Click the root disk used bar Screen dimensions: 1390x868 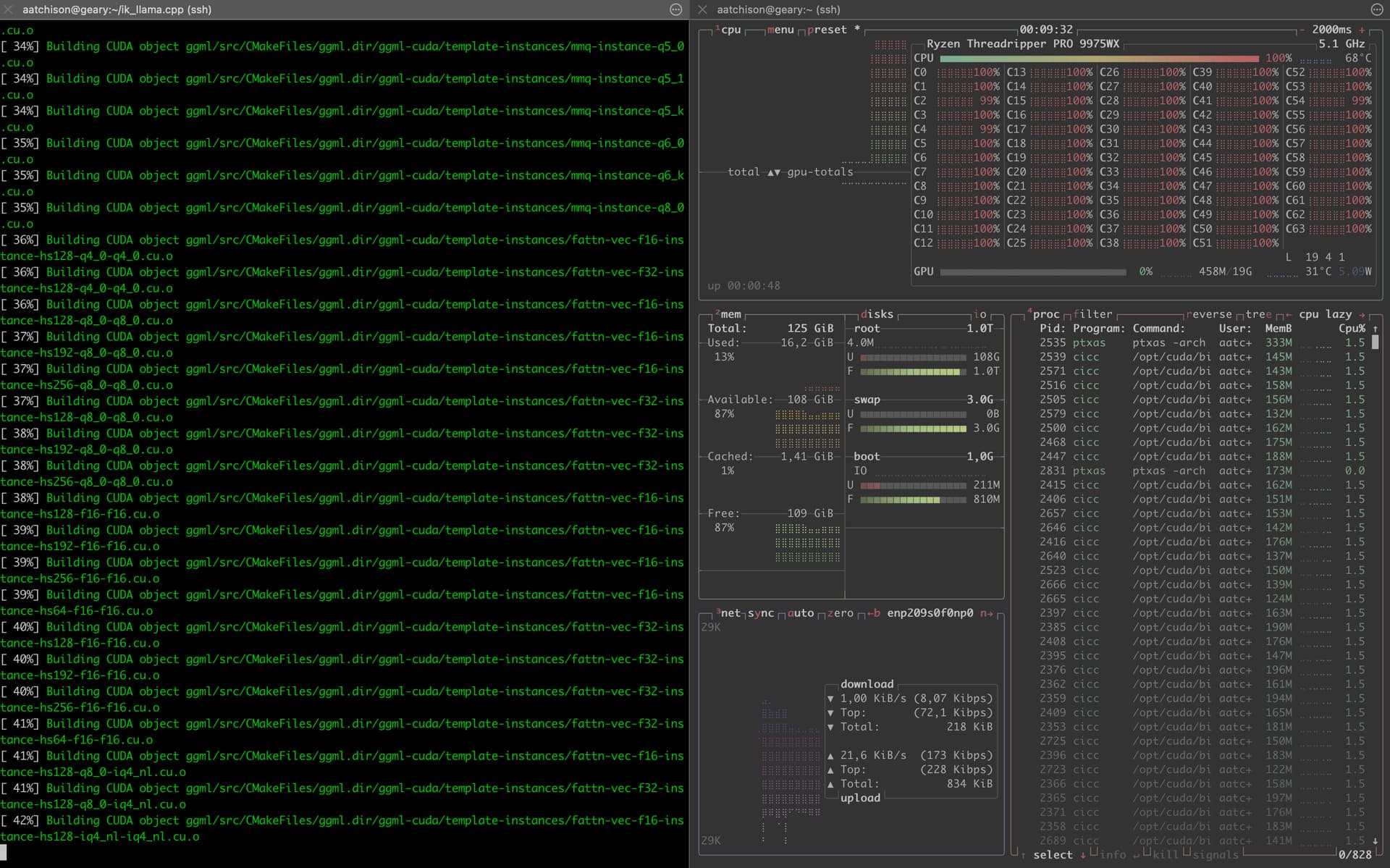click(913, 357)
